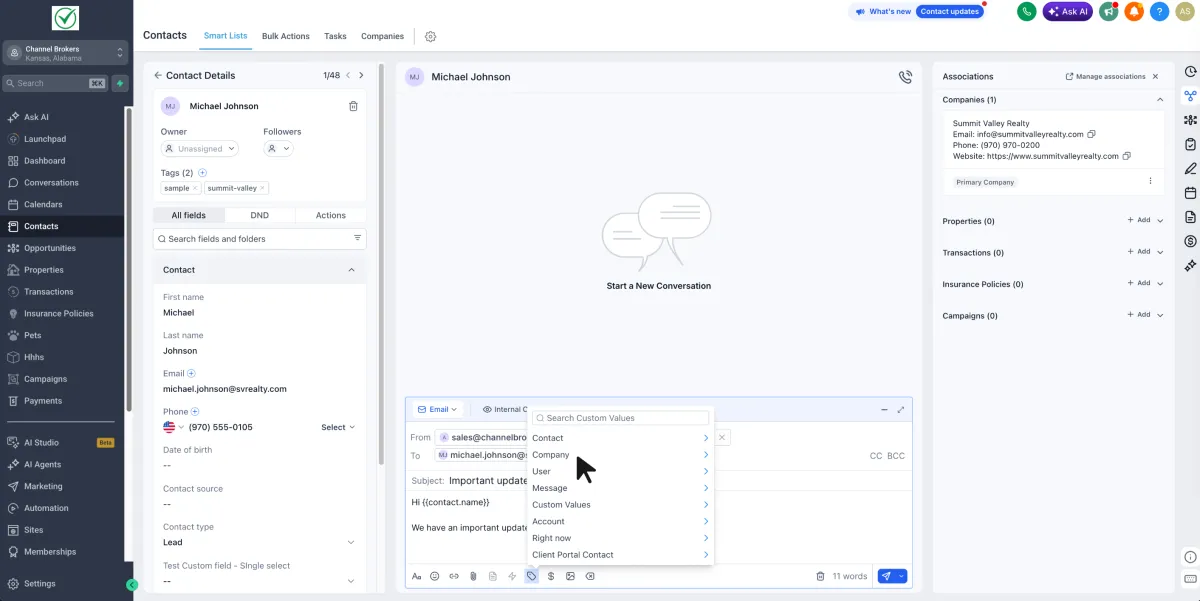
Task: Add a Campaign association
Action: click(x=1139, y=315)
